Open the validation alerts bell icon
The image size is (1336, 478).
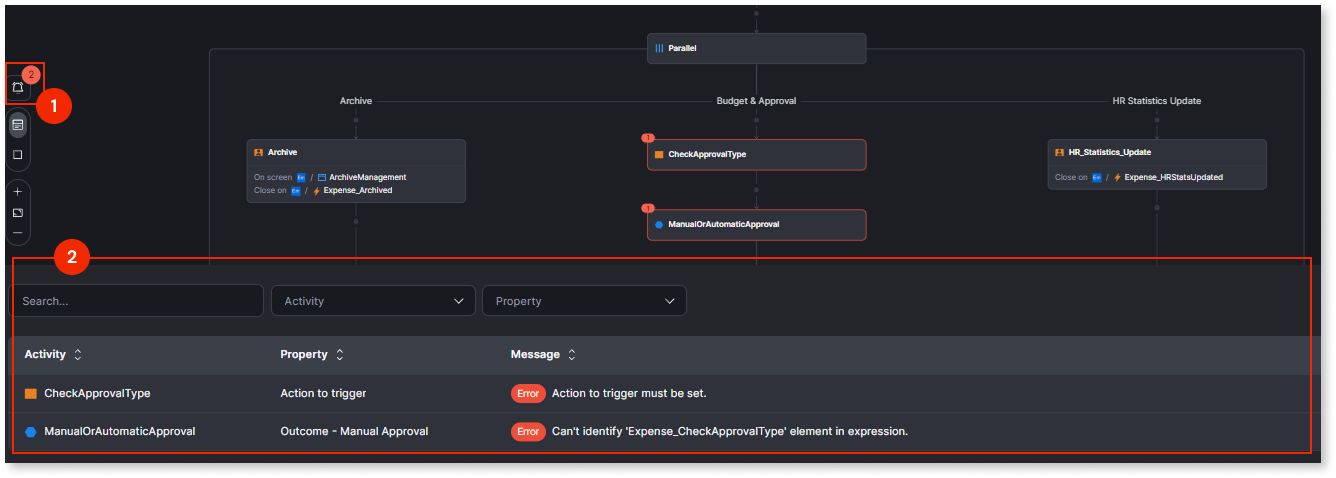[x=18, y=88]
